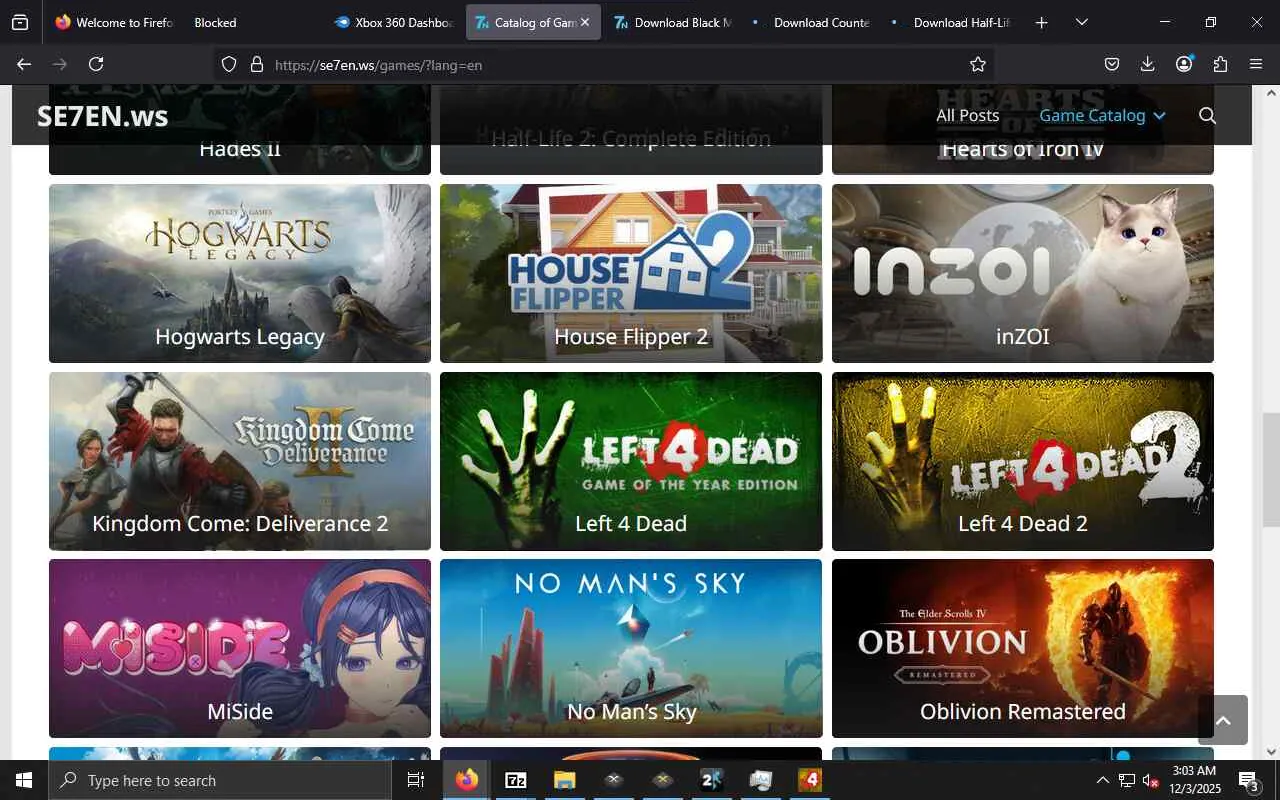Click the page vertical scrollbar thumb

1271,469
